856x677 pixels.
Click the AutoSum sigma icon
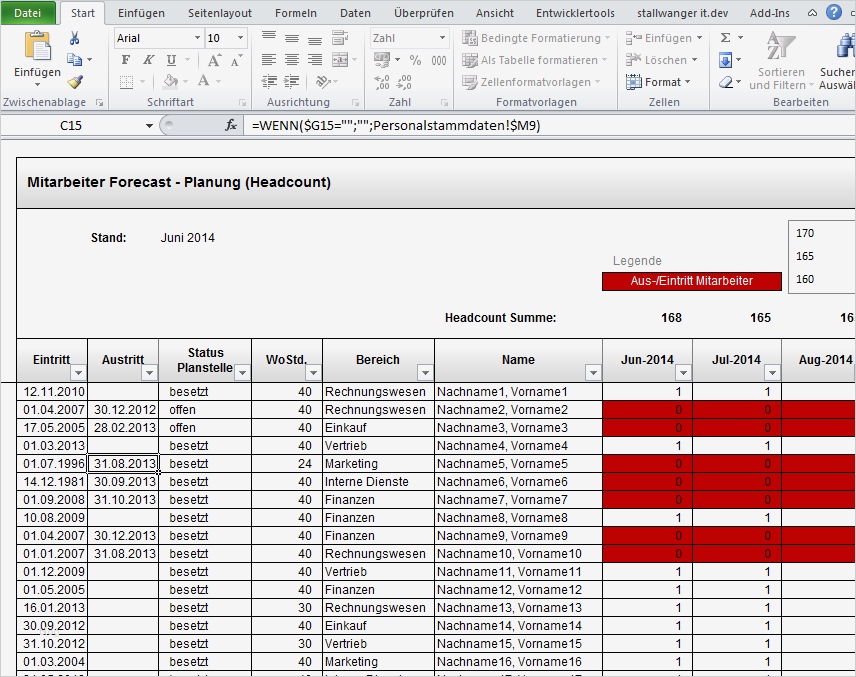pyautogui.click(x=725, y=38)
